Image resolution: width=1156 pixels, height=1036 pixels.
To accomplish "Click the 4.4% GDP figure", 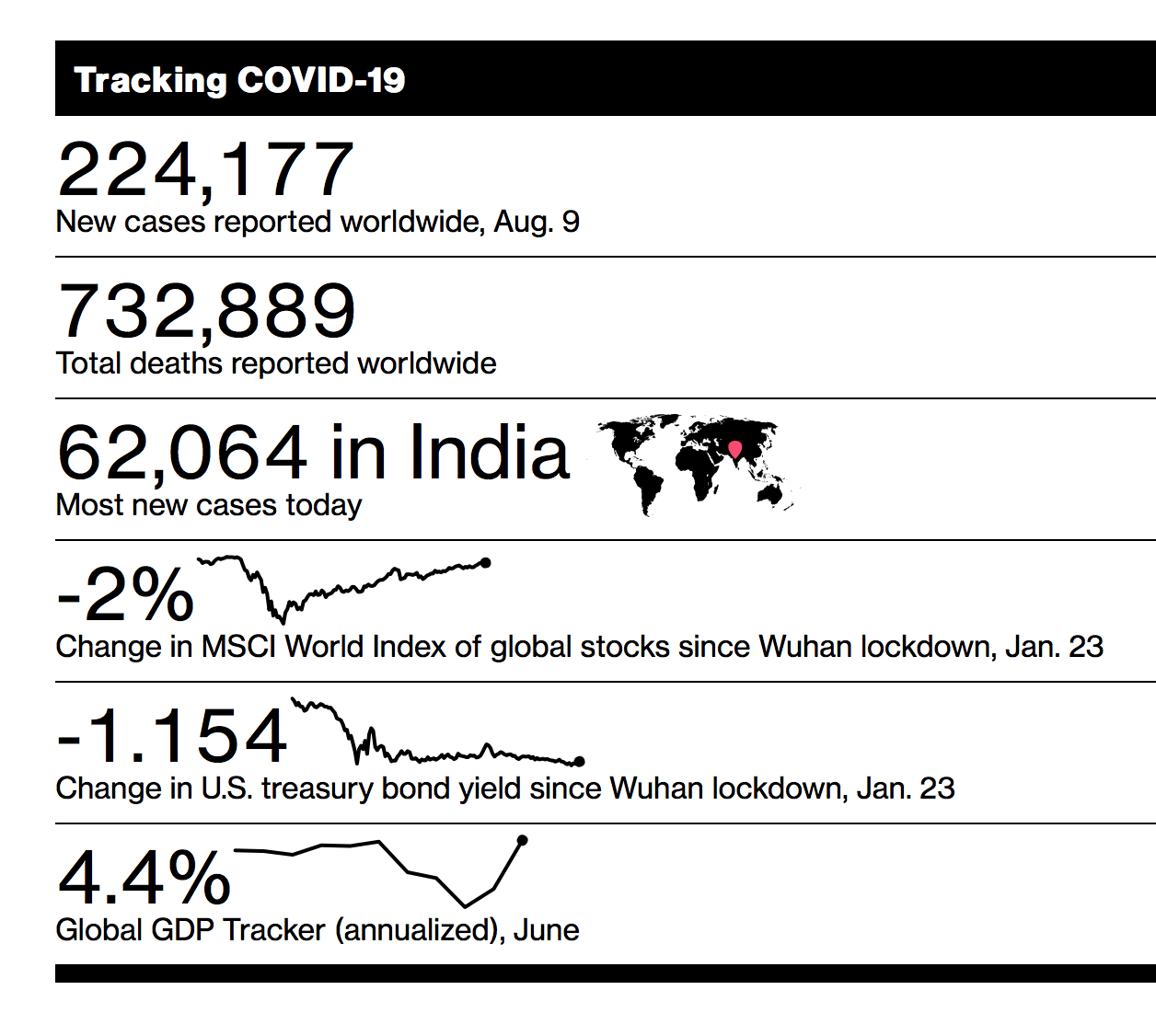I will tap(144, 878).
